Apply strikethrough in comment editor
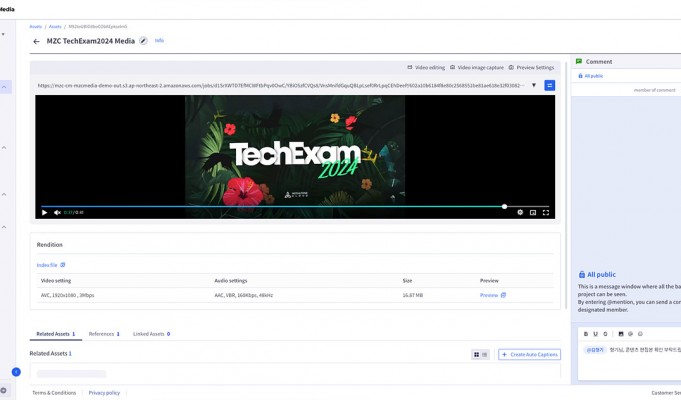The width and height of the screenshot is (681, 400). tap(605, 334)
